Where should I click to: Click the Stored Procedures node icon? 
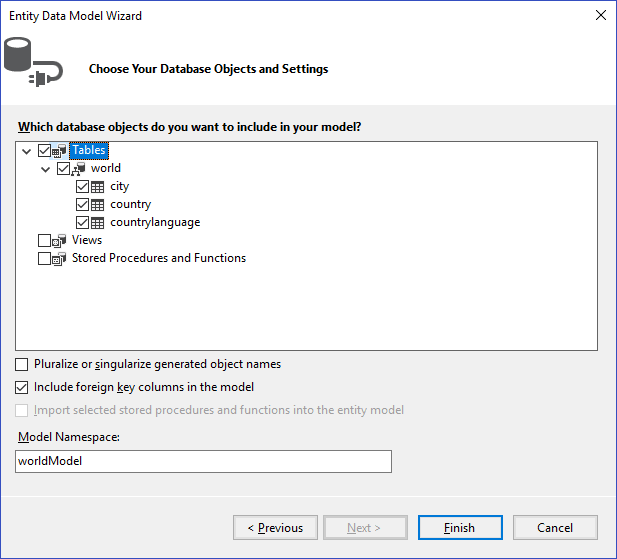click(60, 259)
